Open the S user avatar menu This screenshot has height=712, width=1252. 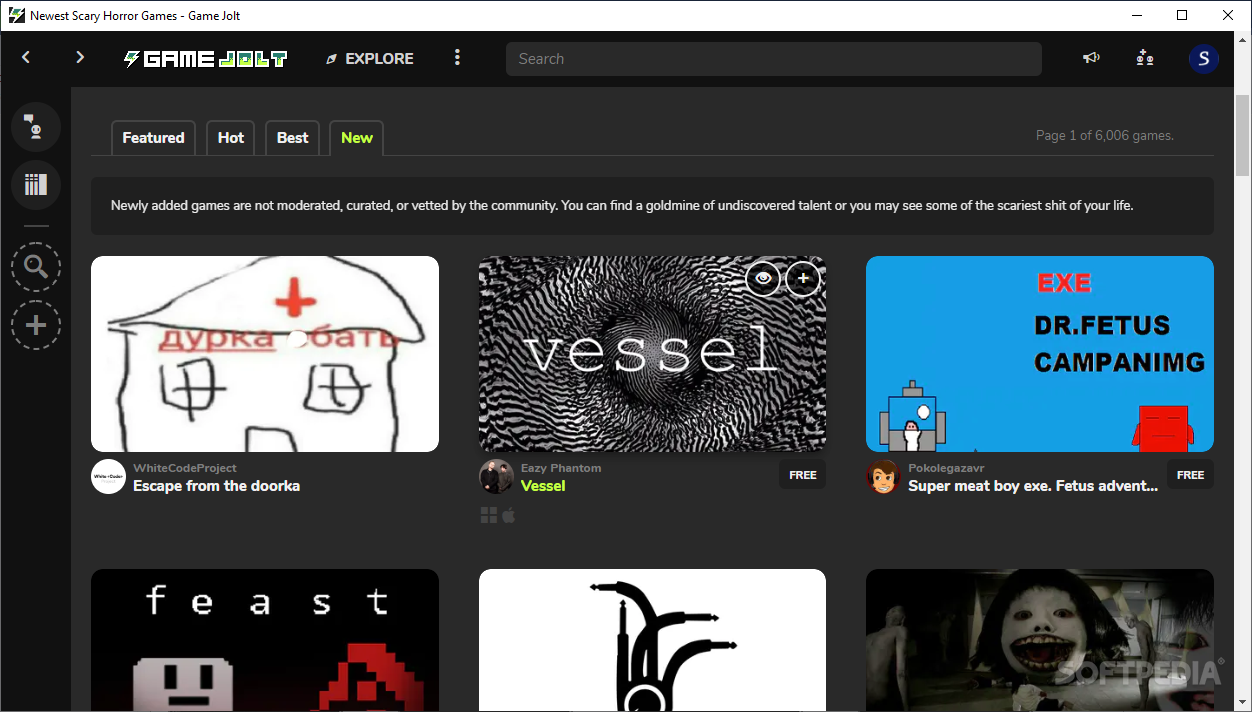click(1204, 59)
